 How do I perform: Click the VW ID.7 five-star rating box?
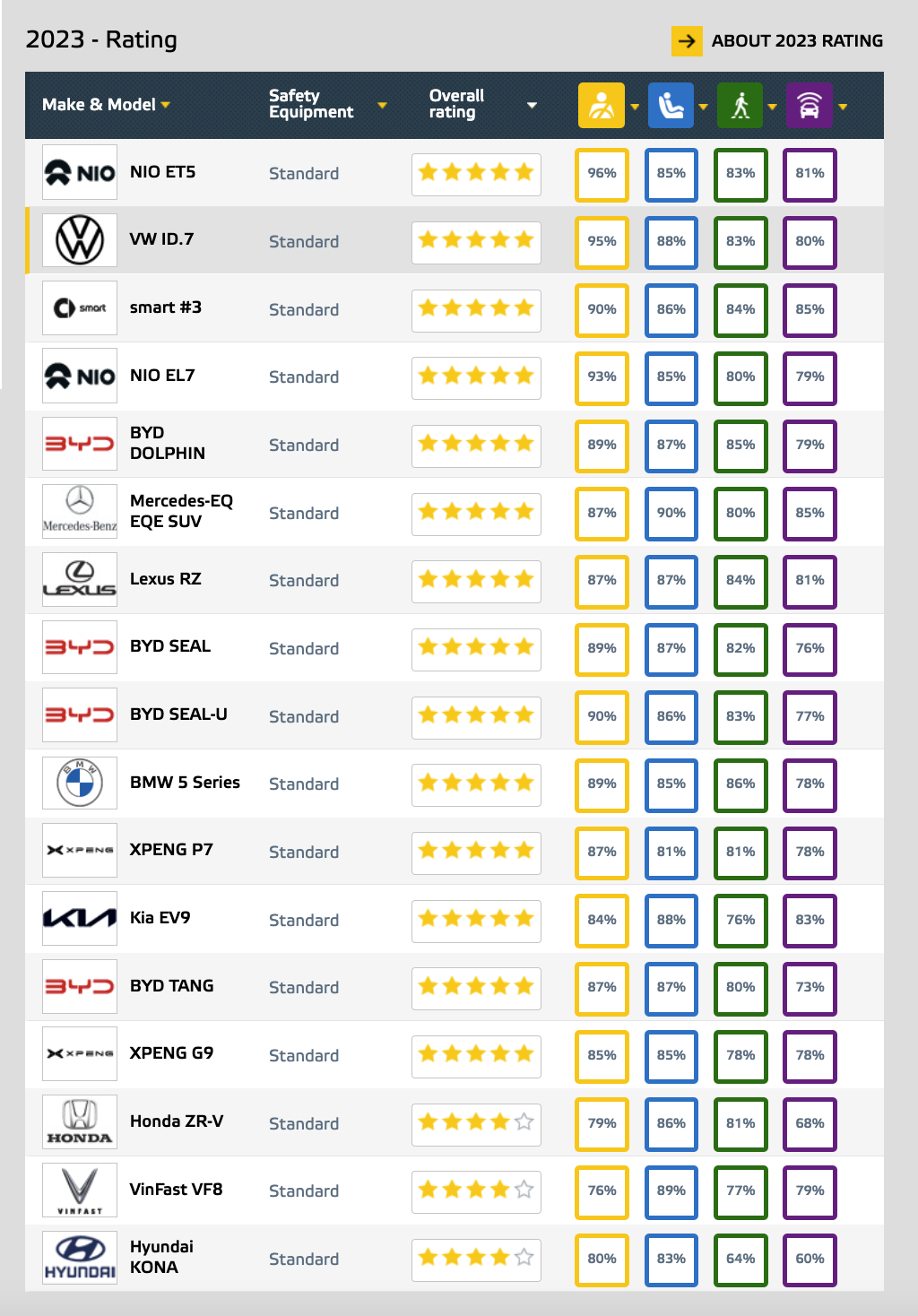tap(476, 241)
